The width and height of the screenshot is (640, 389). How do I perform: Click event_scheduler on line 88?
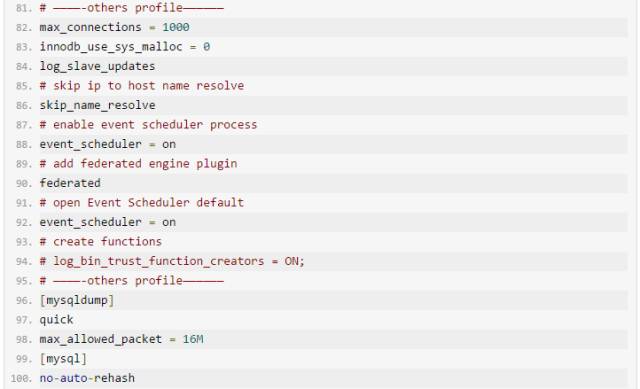[90, 144]
